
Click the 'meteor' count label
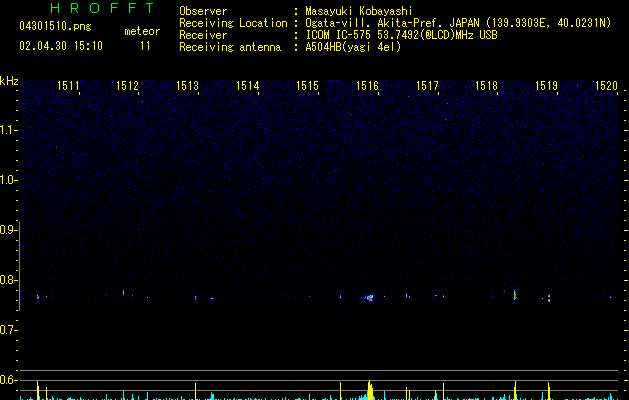(142, 31)
